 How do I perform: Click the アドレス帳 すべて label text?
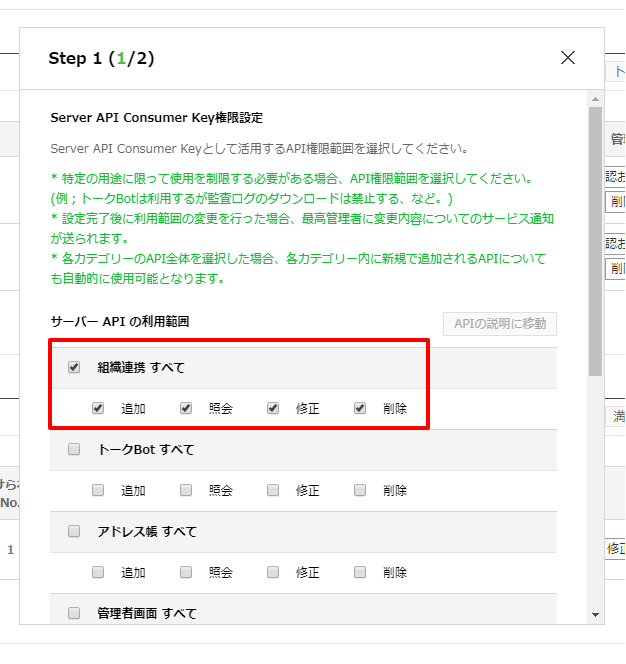point(147,531)
